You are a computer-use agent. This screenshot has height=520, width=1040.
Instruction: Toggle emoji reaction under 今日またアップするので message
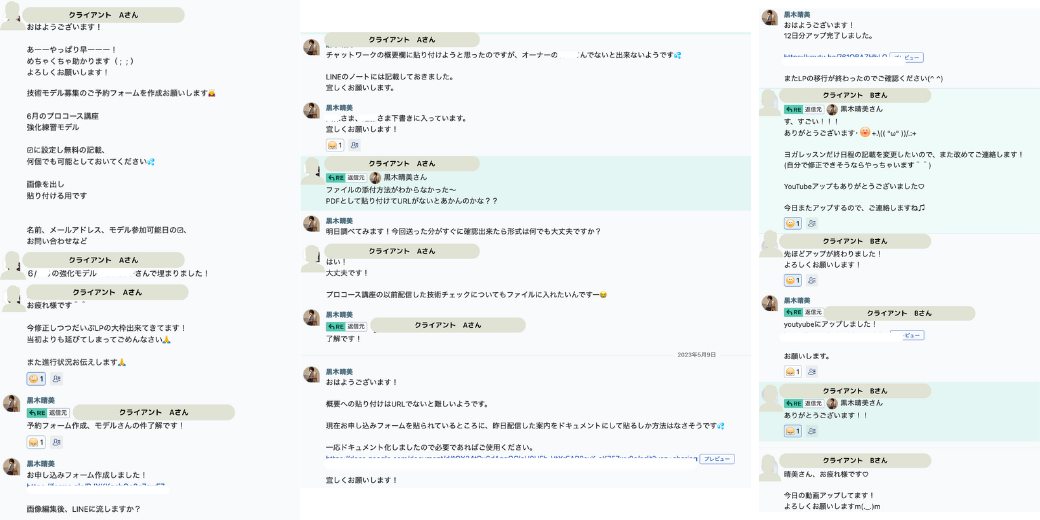[x=793, y=224]
